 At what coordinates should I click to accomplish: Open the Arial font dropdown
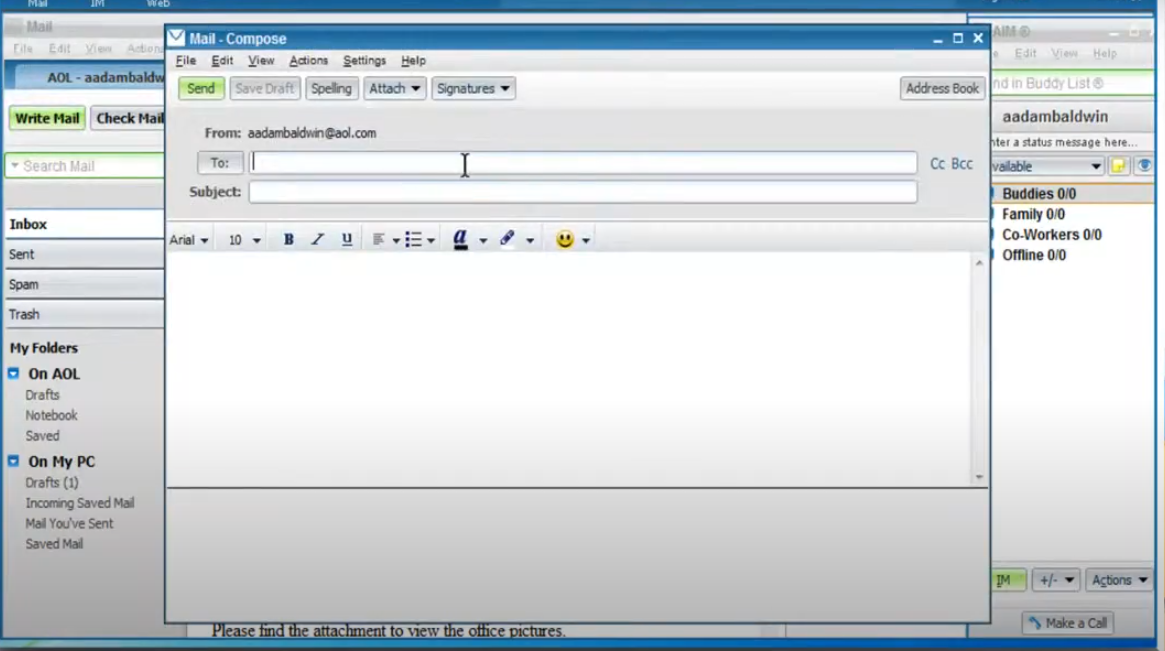point(189,240)
